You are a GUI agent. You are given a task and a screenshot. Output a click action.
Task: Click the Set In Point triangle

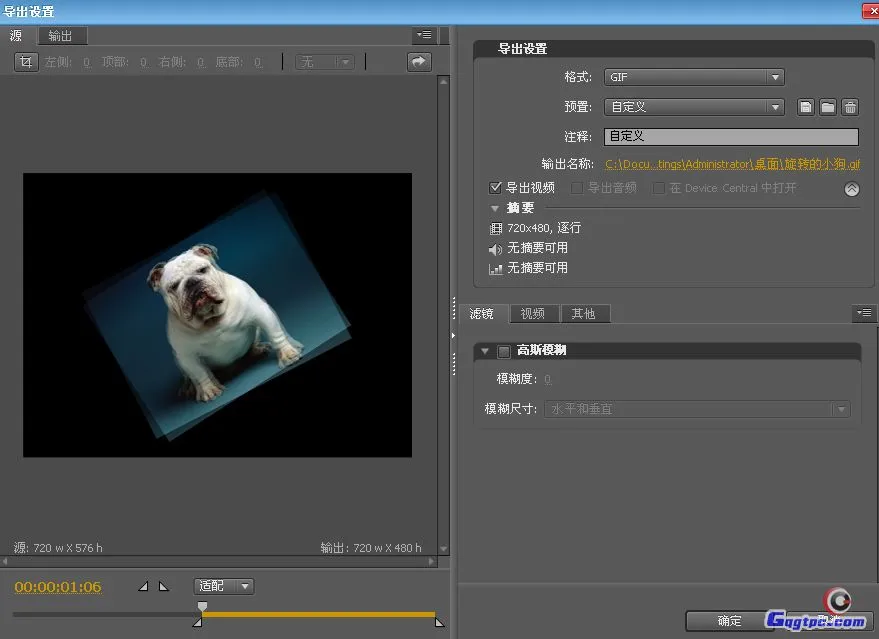(x=142, y=587)
